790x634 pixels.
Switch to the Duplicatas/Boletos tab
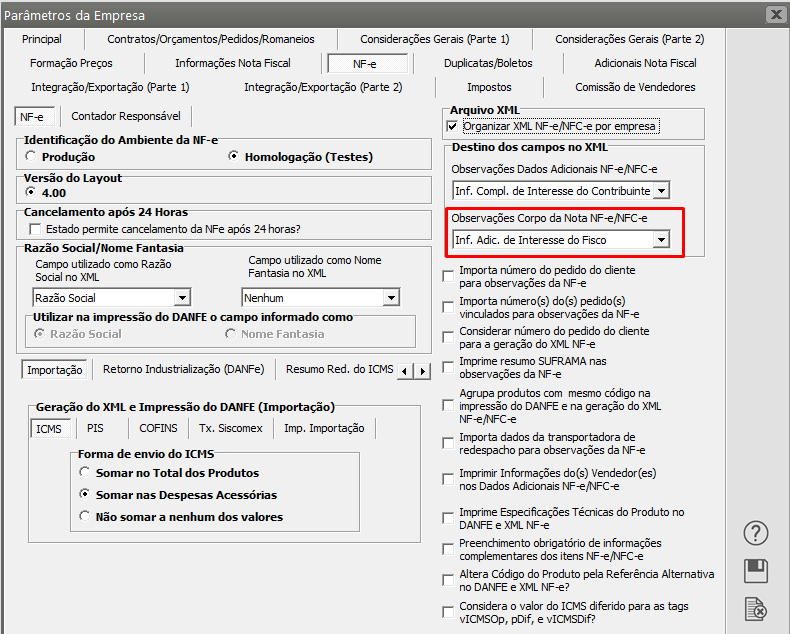tap(488, 63)
